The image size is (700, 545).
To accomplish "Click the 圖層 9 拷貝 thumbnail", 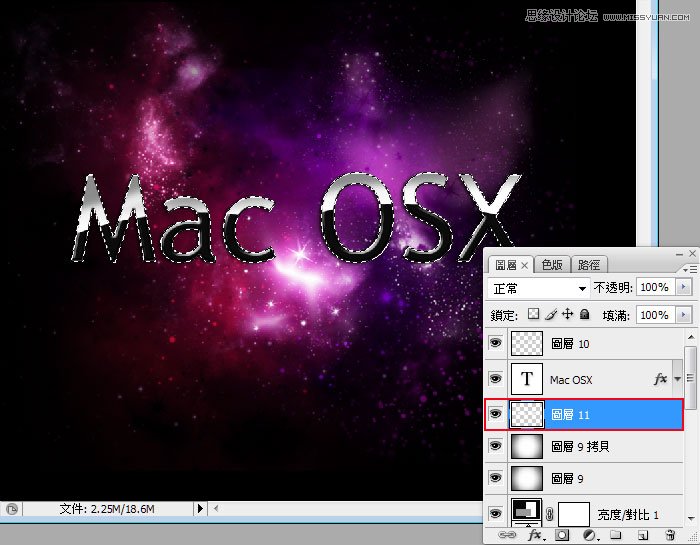I will (x=527, y=446).
